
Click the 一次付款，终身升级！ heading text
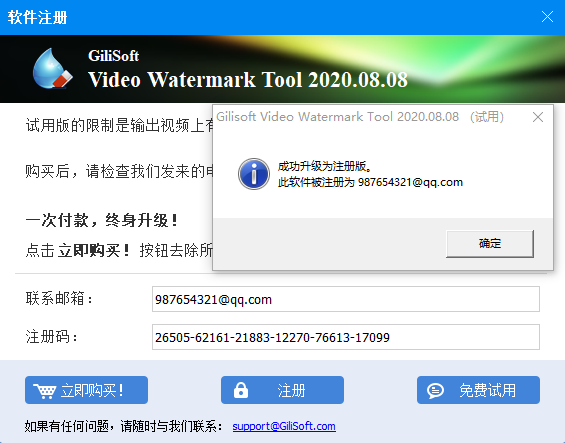click(101, 220)
